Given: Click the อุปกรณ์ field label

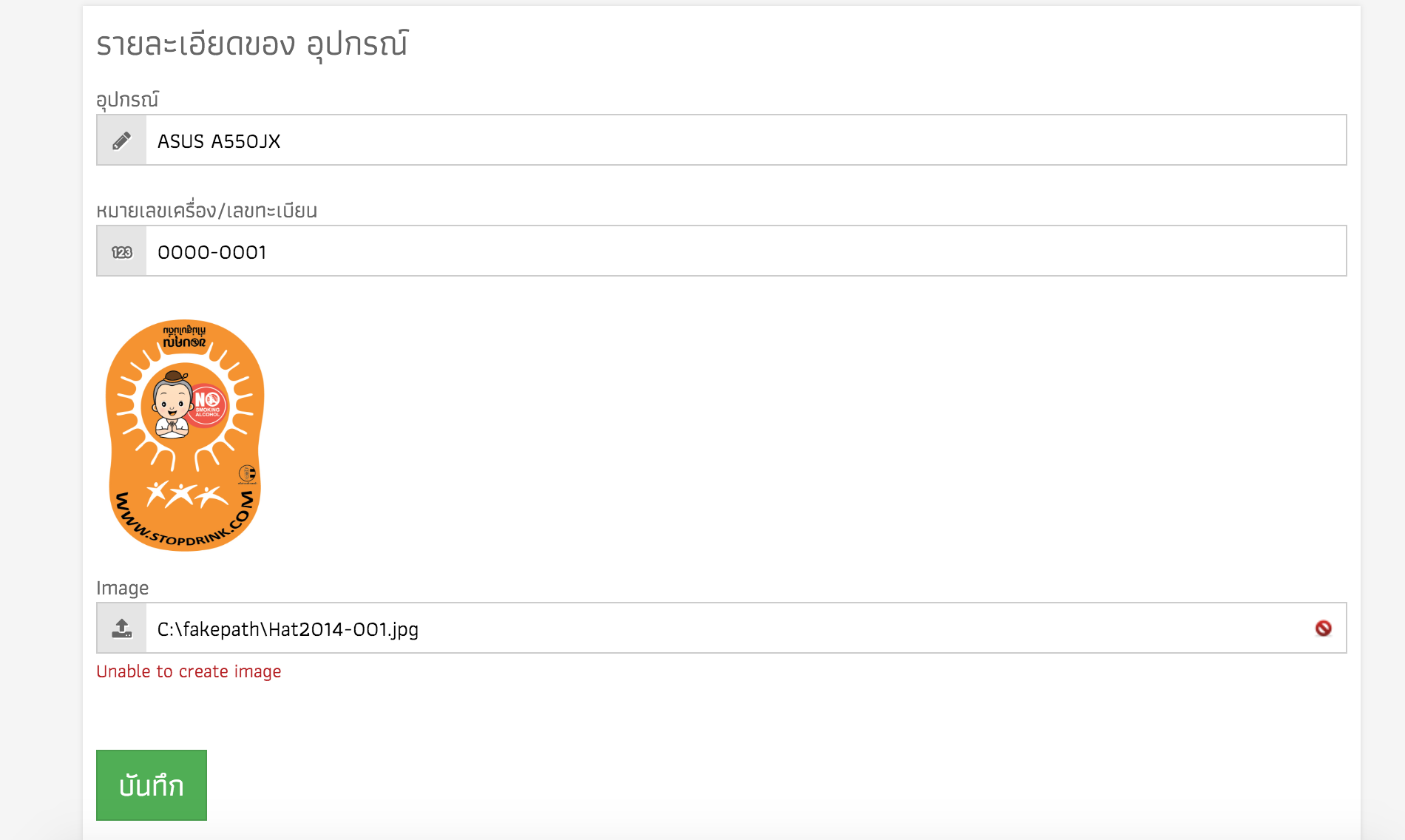Looking at the screenshot, I should click(127, 100).
